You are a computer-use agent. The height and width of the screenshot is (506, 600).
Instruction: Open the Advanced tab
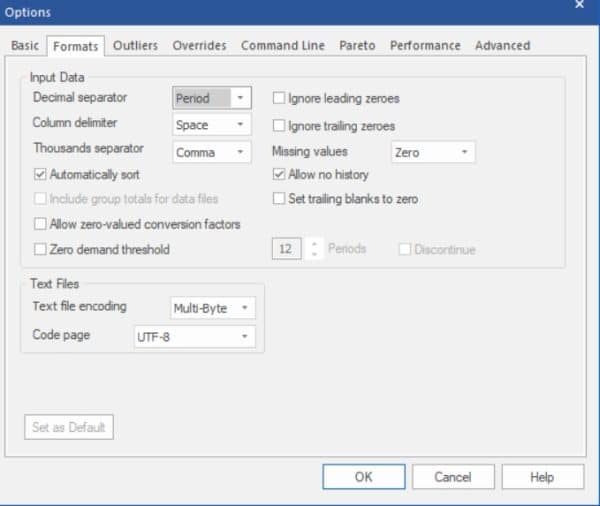click(502, 46)
